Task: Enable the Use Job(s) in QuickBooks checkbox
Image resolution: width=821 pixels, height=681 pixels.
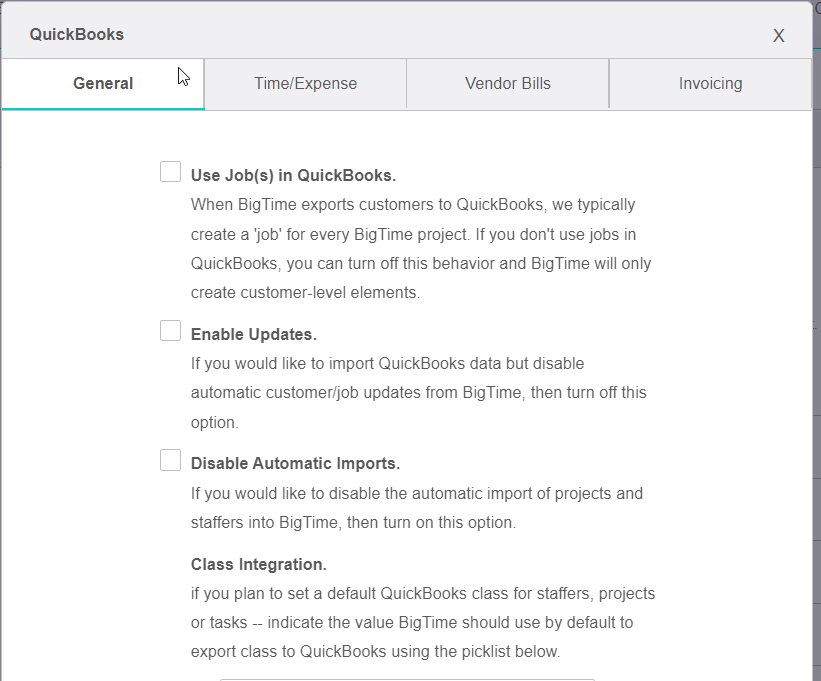Action: coord(171,172)
